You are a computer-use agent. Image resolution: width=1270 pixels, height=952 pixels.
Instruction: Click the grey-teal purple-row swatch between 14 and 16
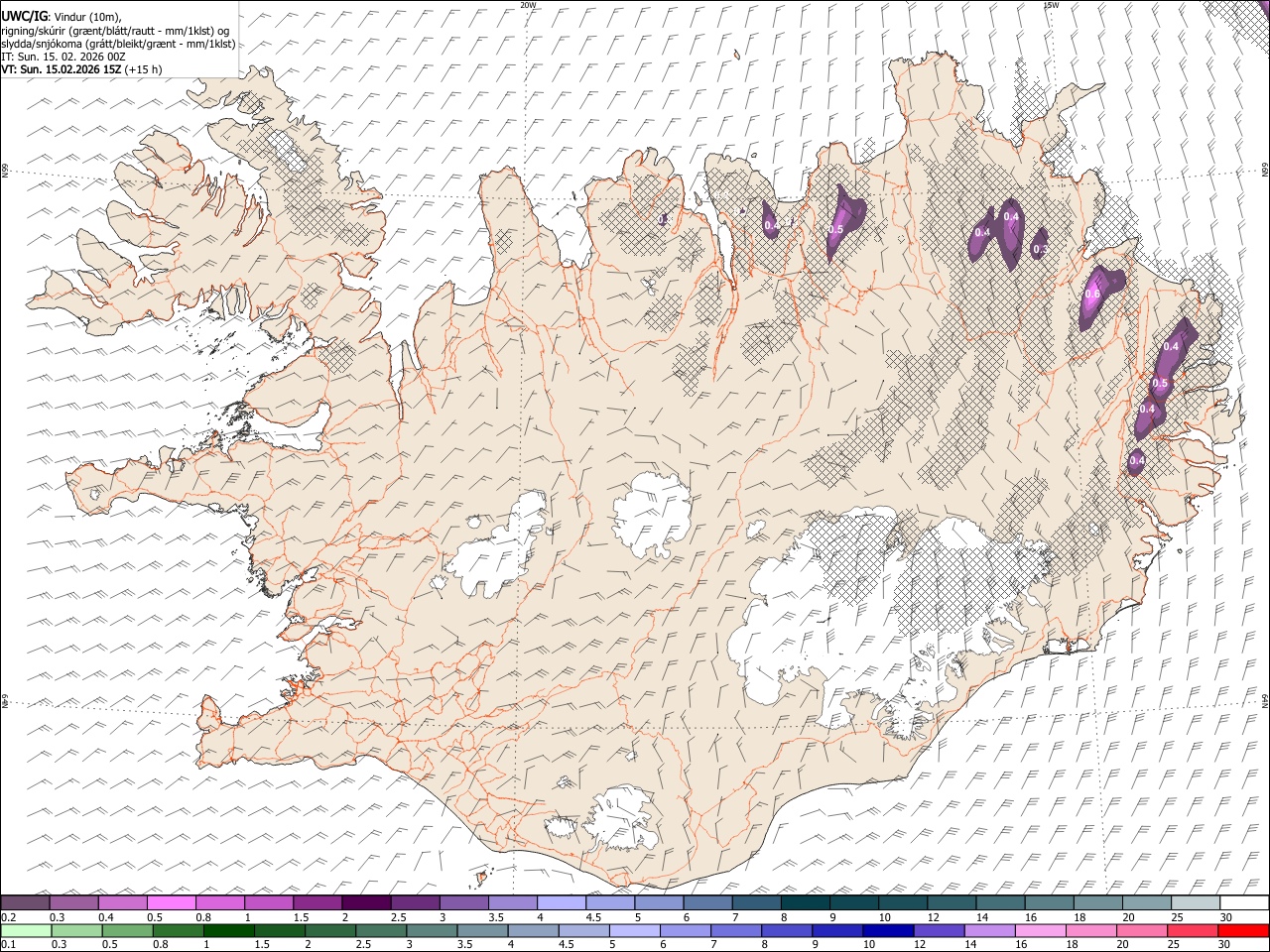tap(999, 902)
